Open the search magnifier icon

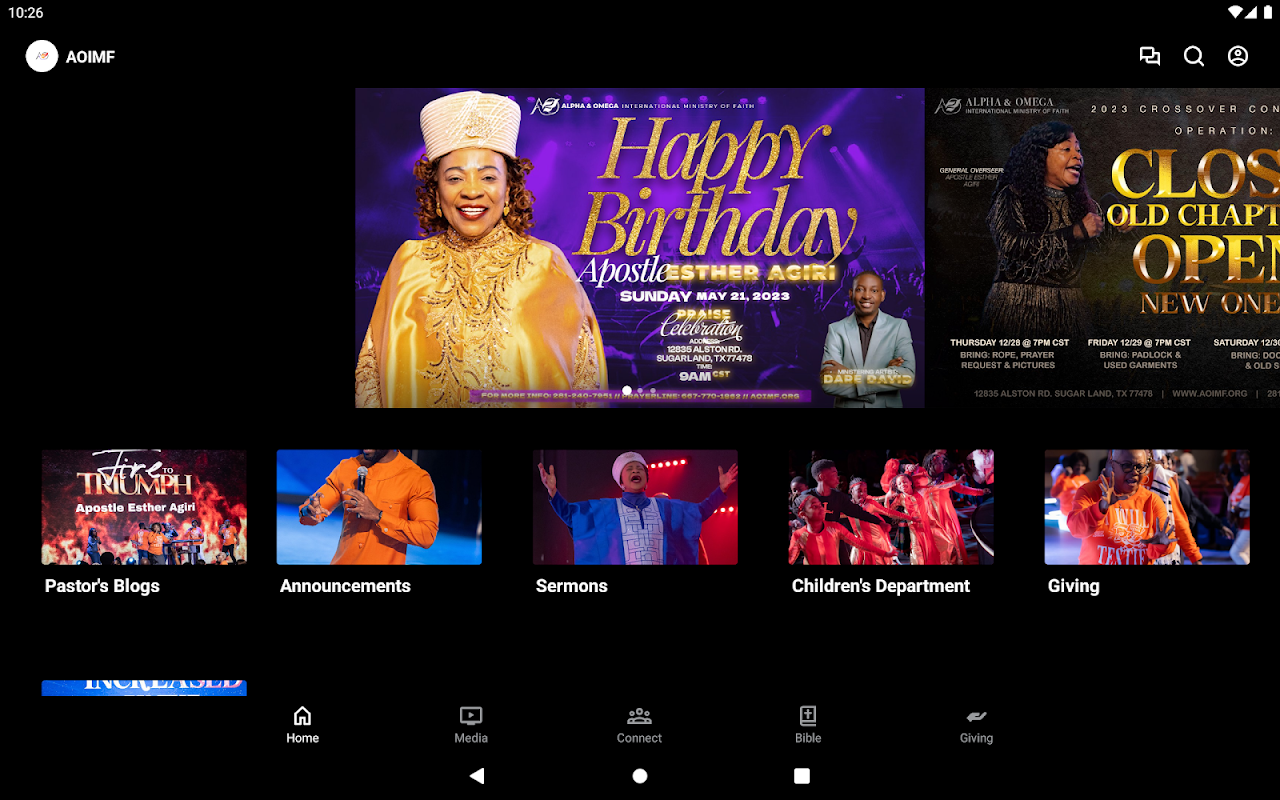click(1194, 57)
